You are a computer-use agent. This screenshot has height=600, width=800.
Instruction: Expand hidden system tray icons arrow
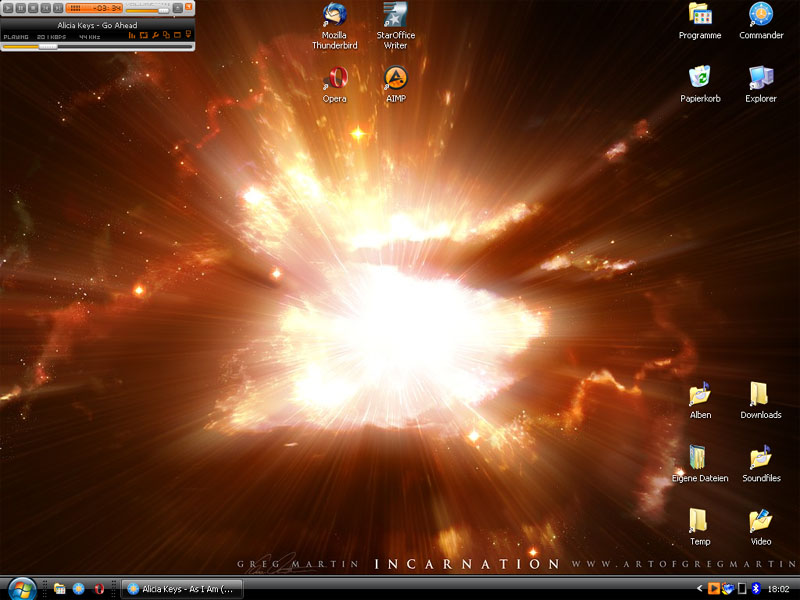point(699,589)
